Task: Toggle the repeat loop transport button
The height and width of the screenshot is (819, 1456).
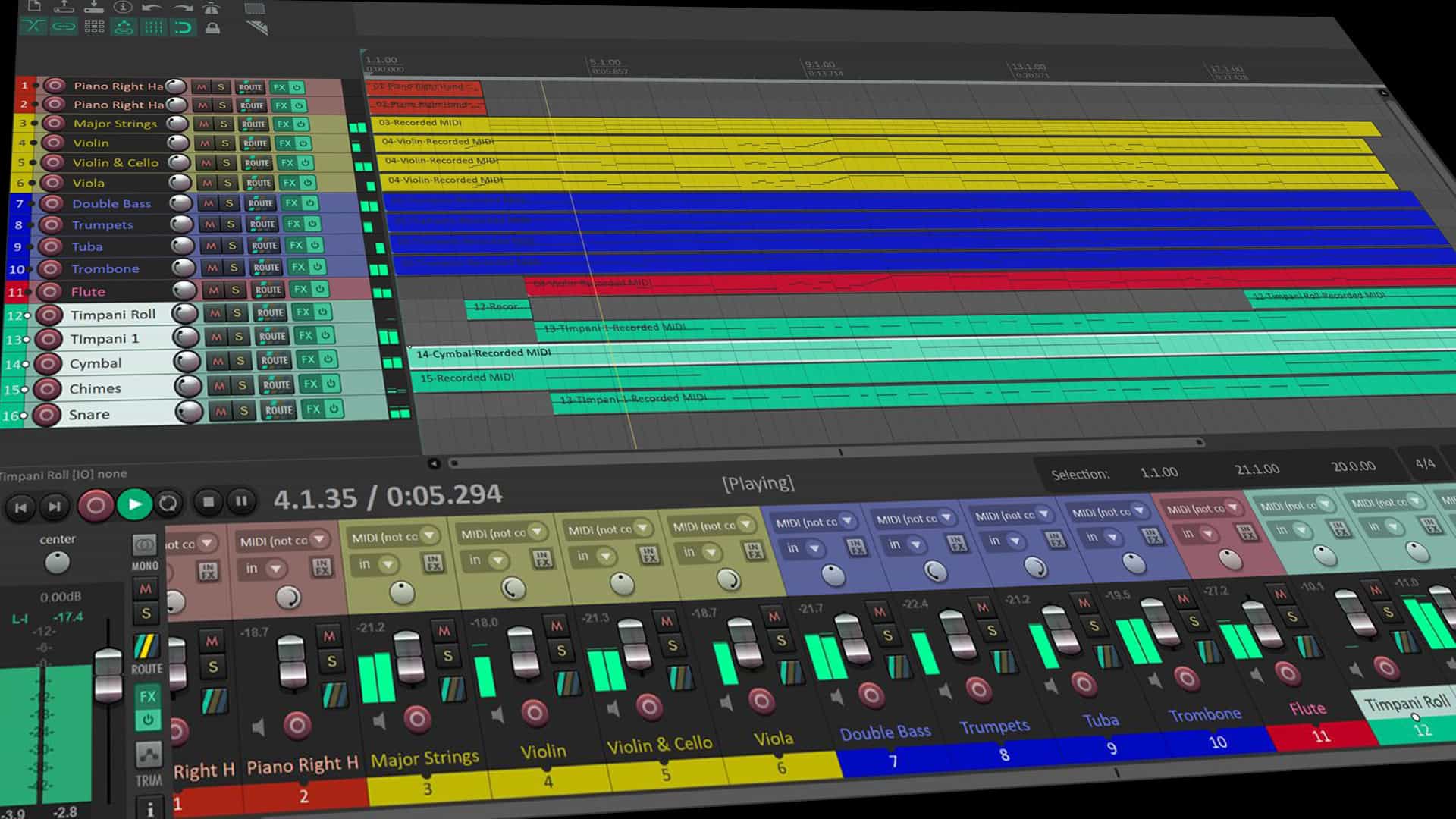Action: click(168, 504)
